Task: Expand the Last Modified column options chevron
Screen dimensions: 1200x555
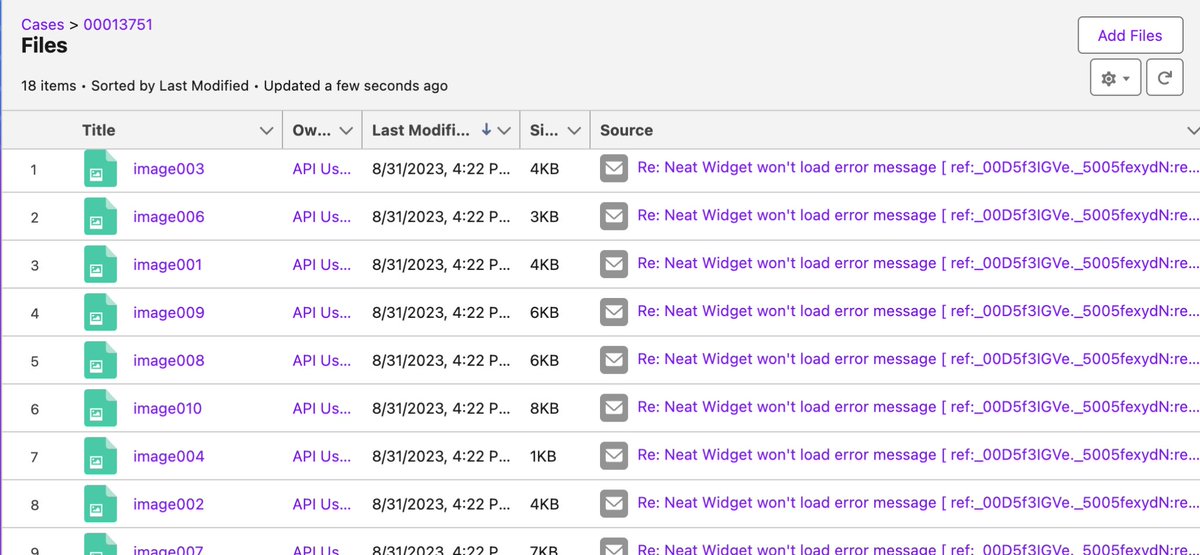Action: pos(505,131)
